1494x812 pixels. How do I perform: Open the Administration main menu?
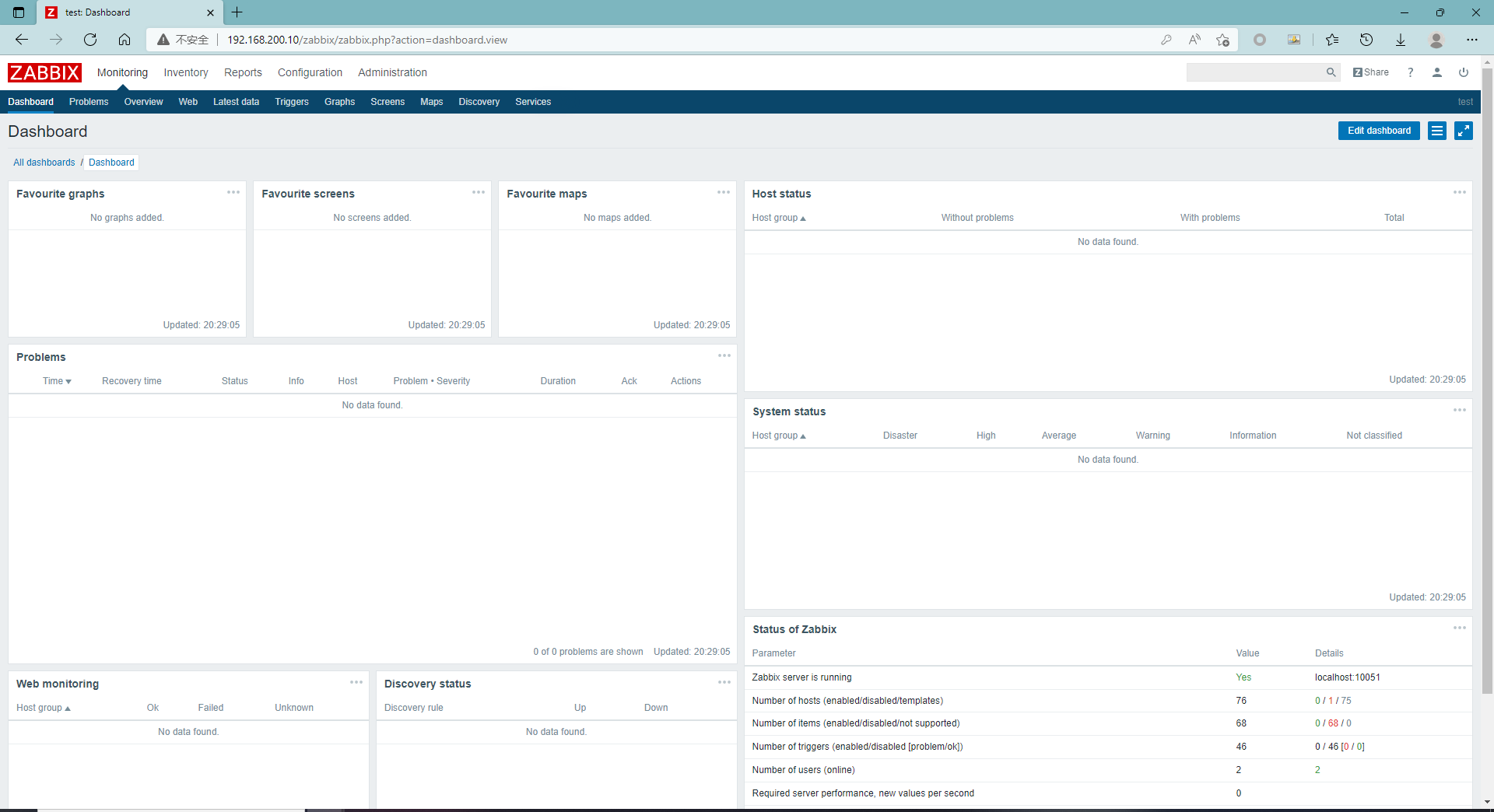pyautogui.click(x=392, y=72)
